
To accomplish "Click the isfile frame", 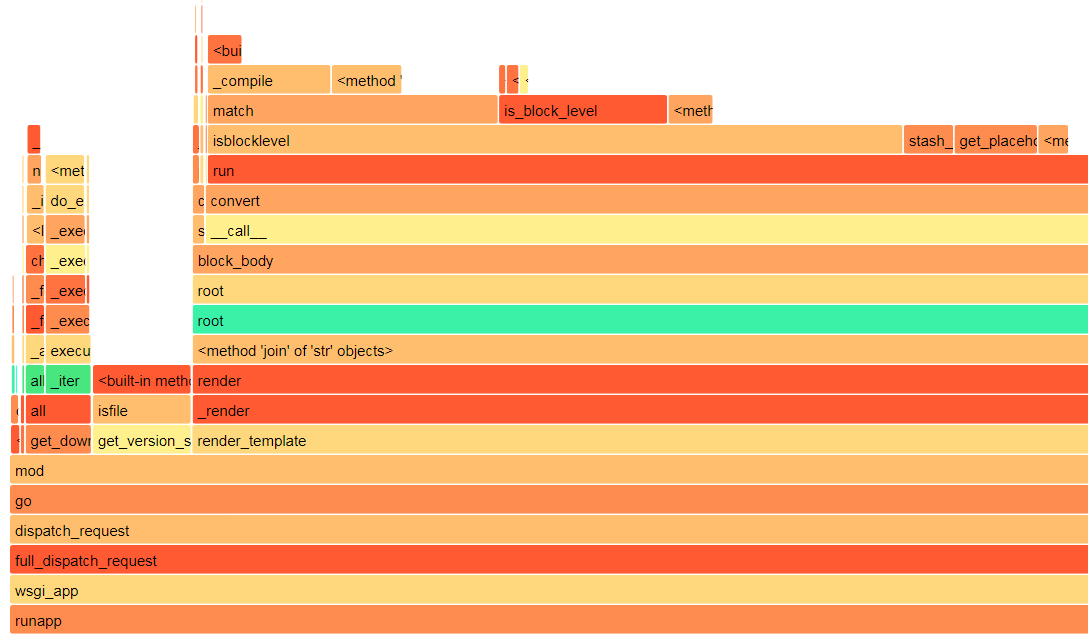I will pos(140,410).
